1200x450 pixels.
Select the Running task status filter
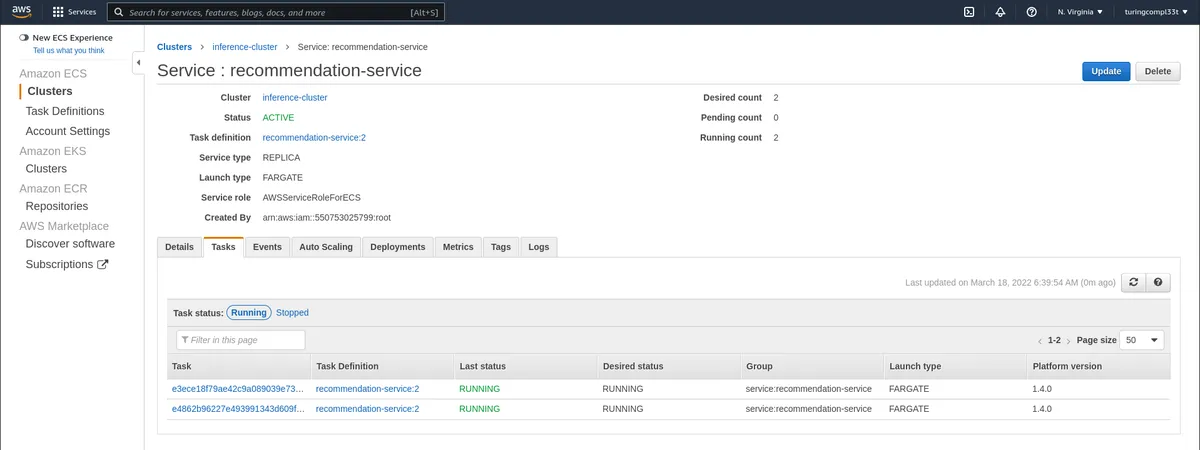(x=248, y=313)
